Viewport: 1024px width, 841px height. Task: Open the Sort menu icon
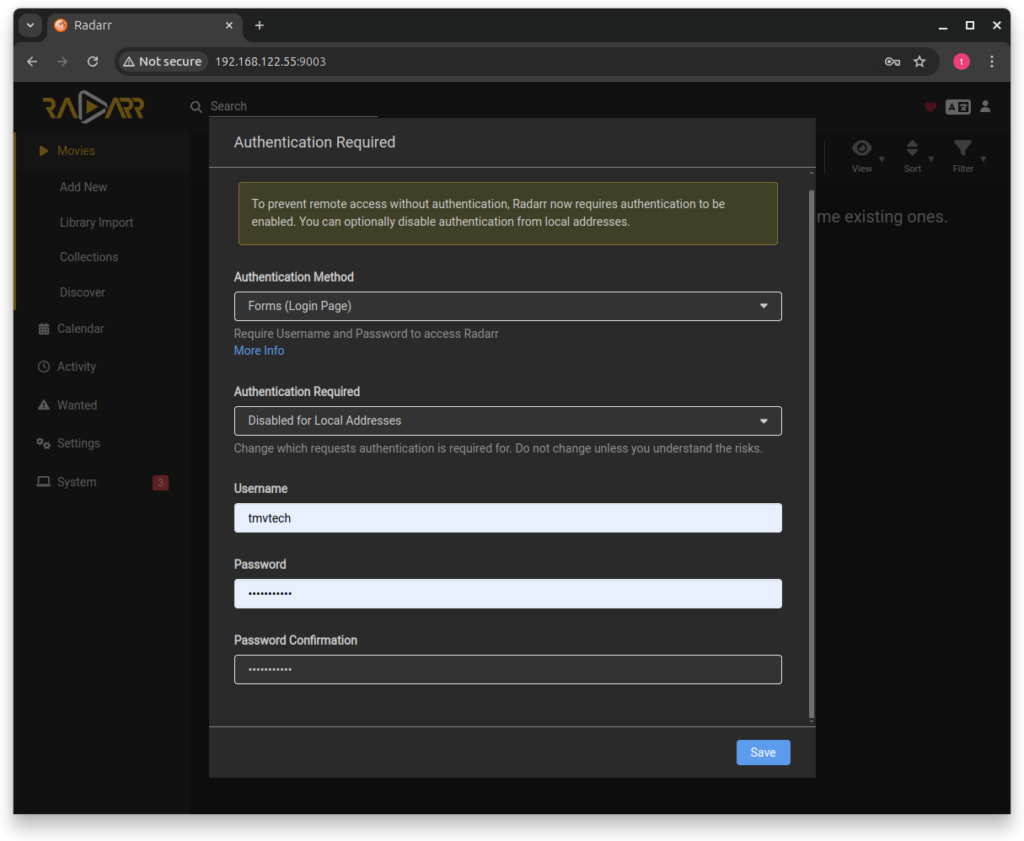click(912, 149)
